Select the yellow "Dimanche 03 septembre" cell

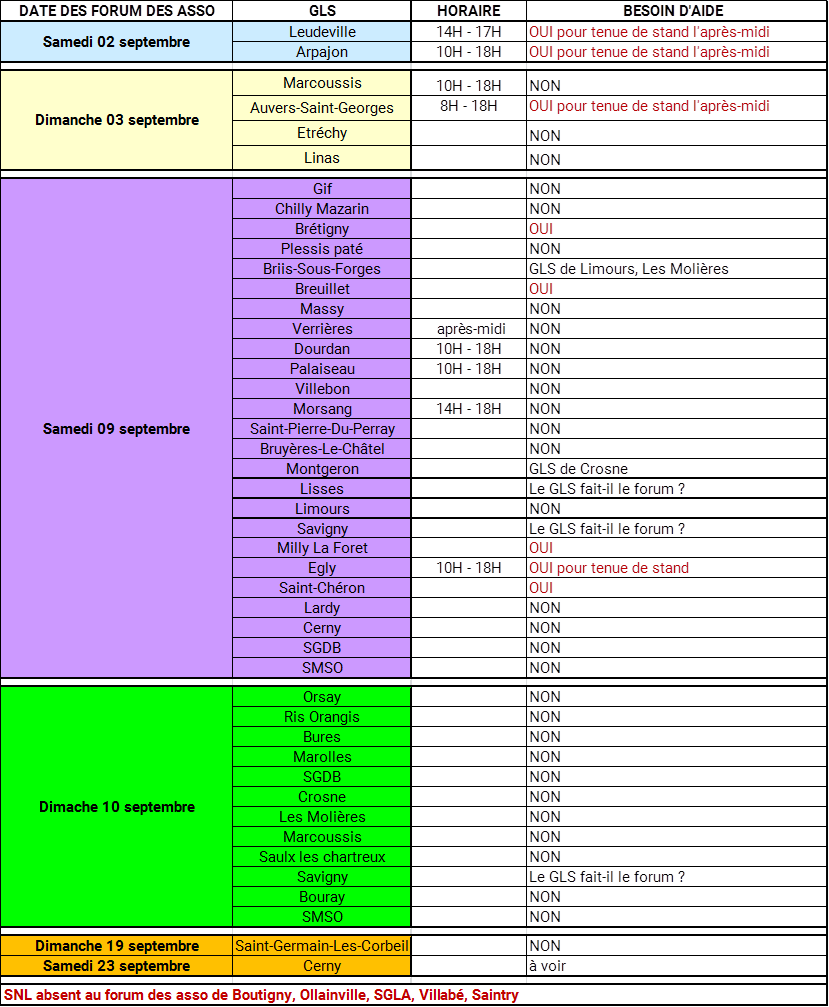pos(116,120)
